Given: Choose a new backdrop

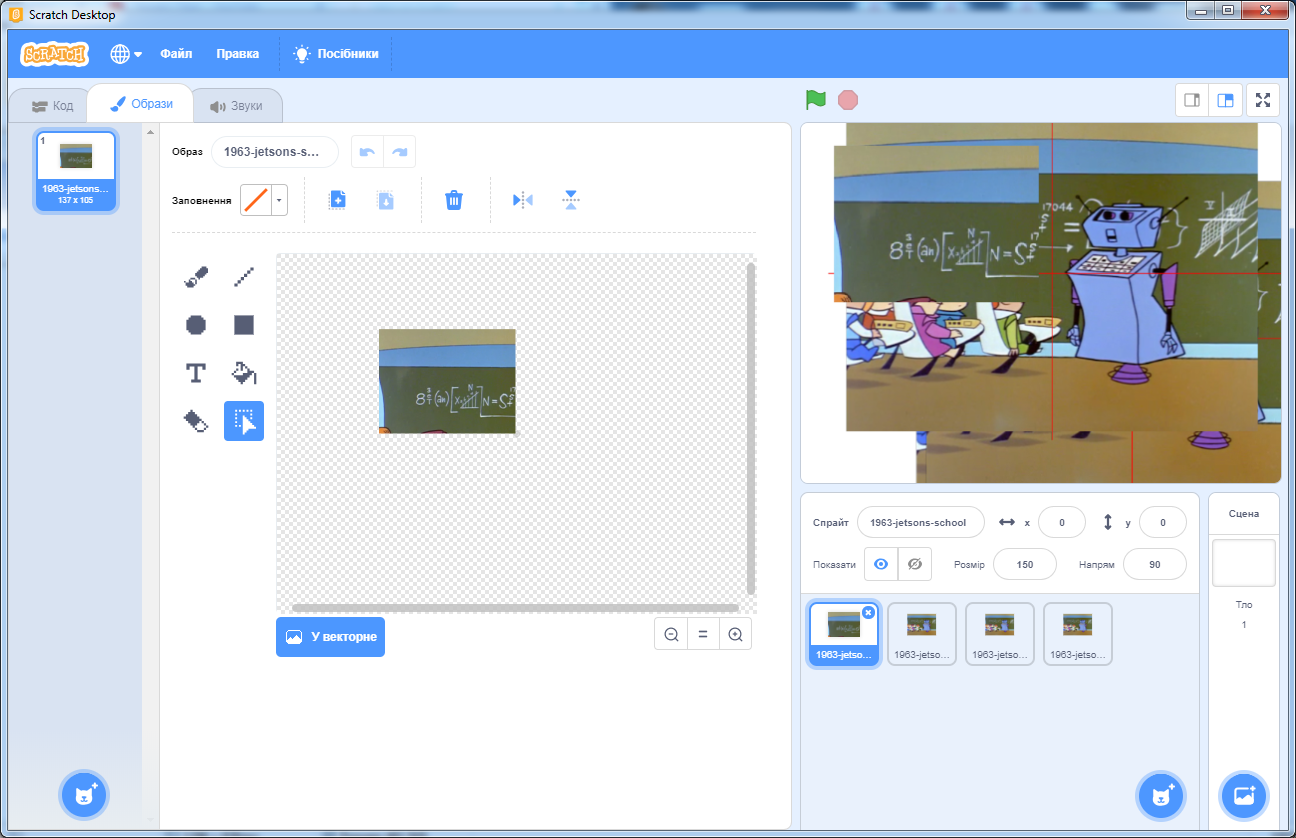Looking at the screenshot, I should 1244,795.
